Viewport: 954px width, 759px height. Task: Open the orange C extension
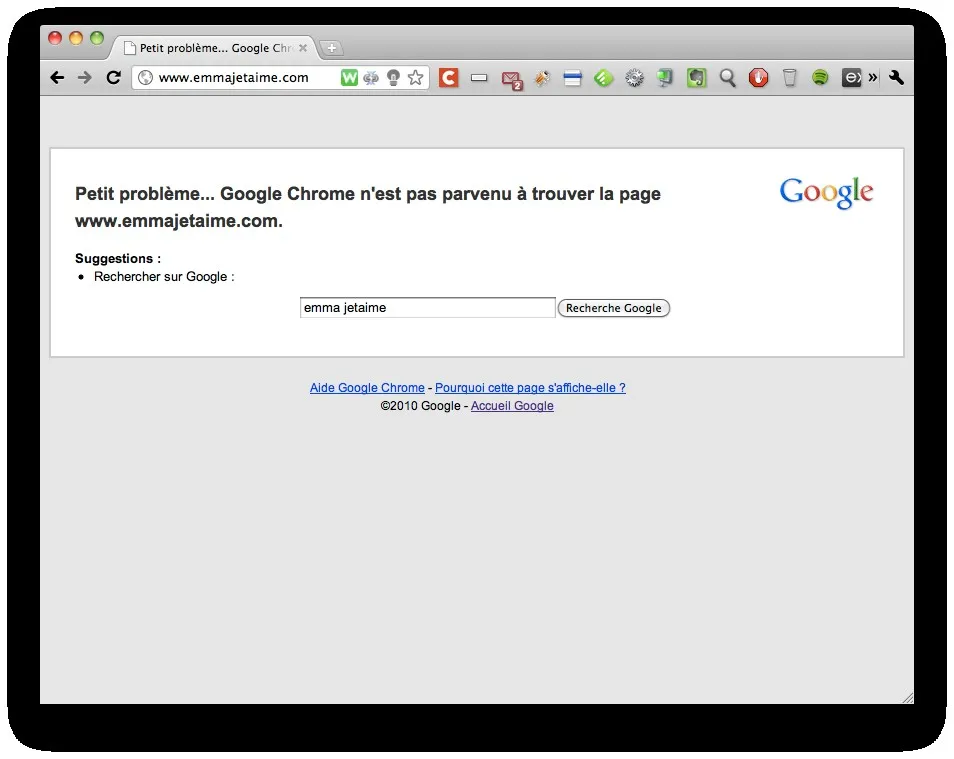pyautogui.click(x=448, y=77)
